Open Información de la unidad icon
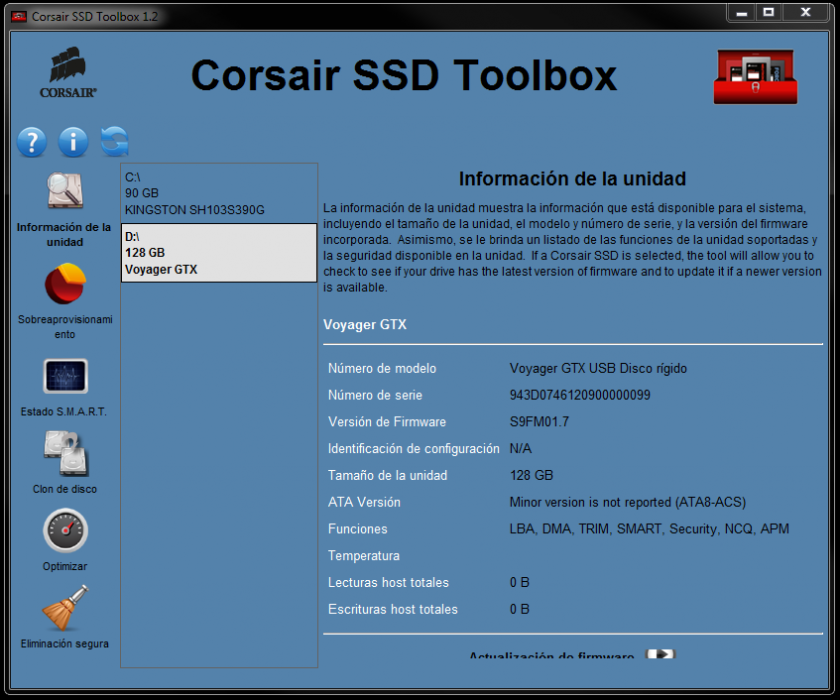The width and height of the screenshot is (840, 700). click(65, 190)
